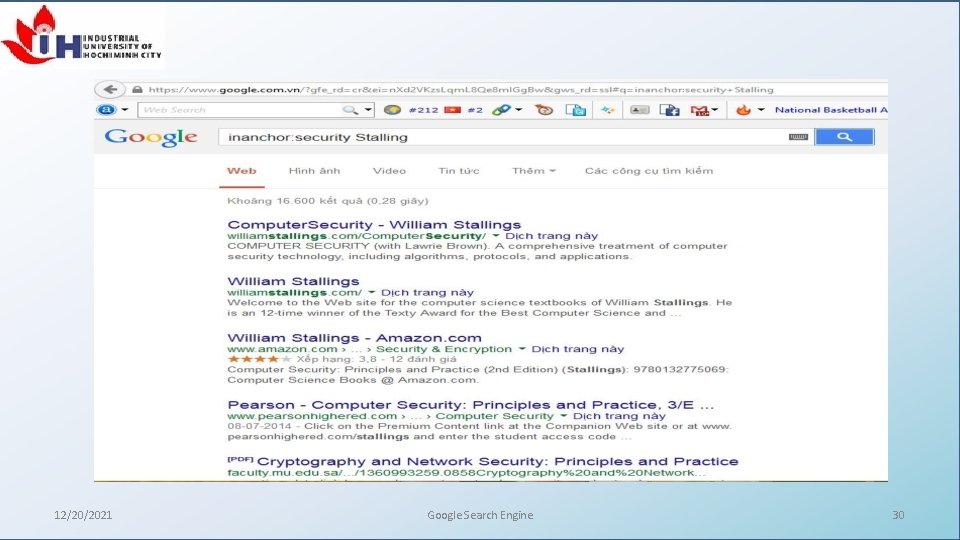
Task: Click the #2 Vietnam rank text
Action: click(x=475, y=110)
